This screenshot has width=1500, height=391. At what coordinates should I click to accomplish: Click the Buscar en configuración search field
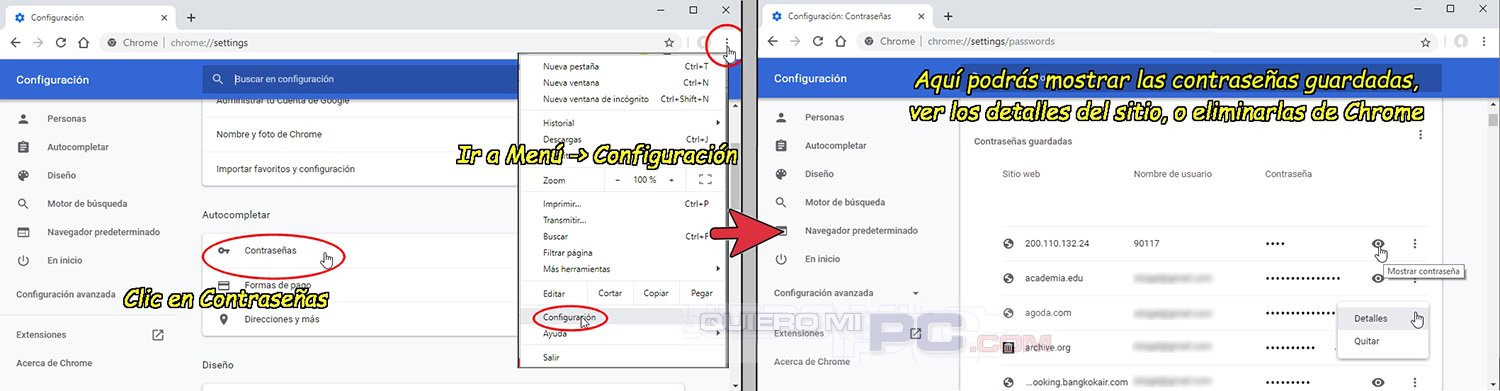tap(360, 79)
